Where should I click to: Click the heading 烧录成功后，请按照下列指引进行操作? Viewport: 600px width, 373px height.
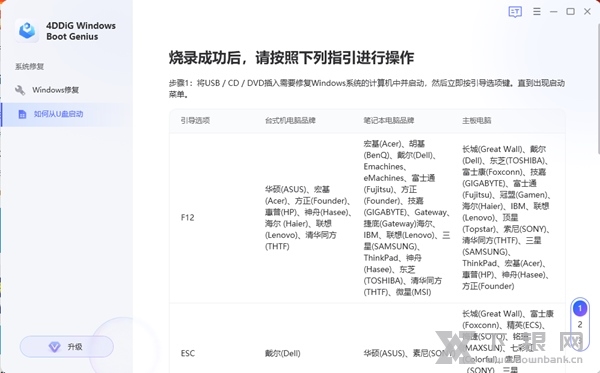point(292,57)
